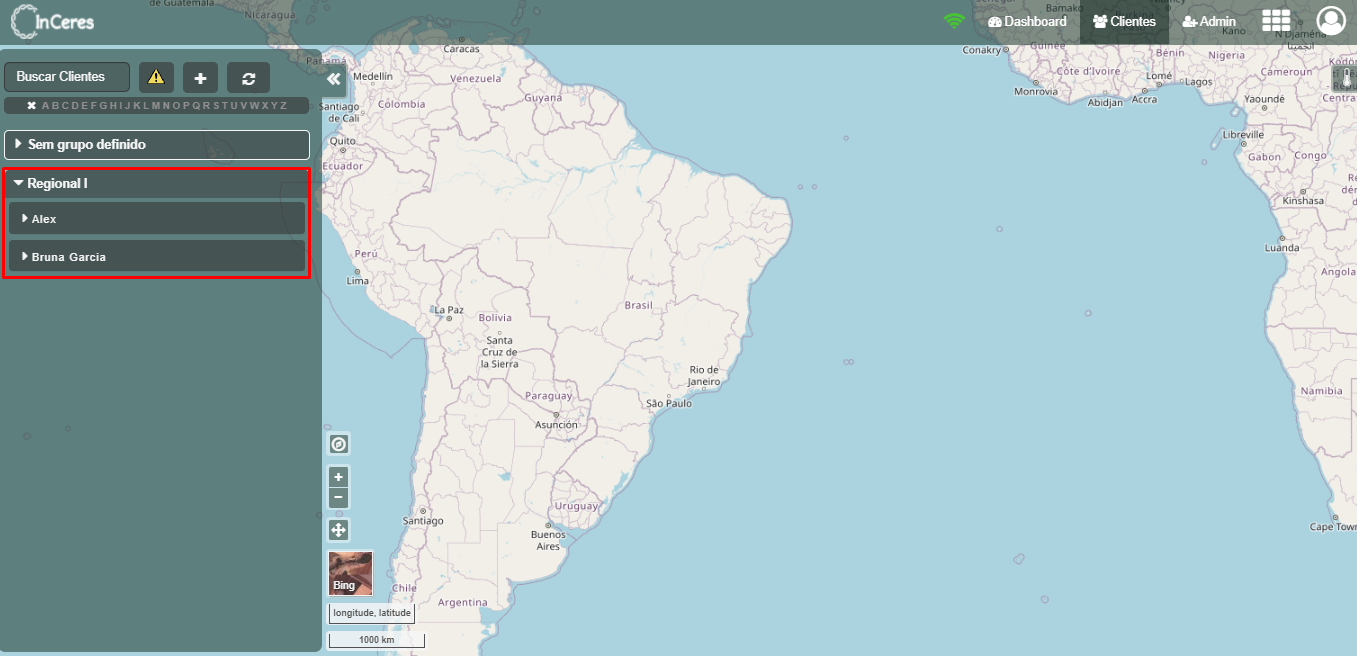
Task: Open the Clientes menu
Action: coord(1124,21)
